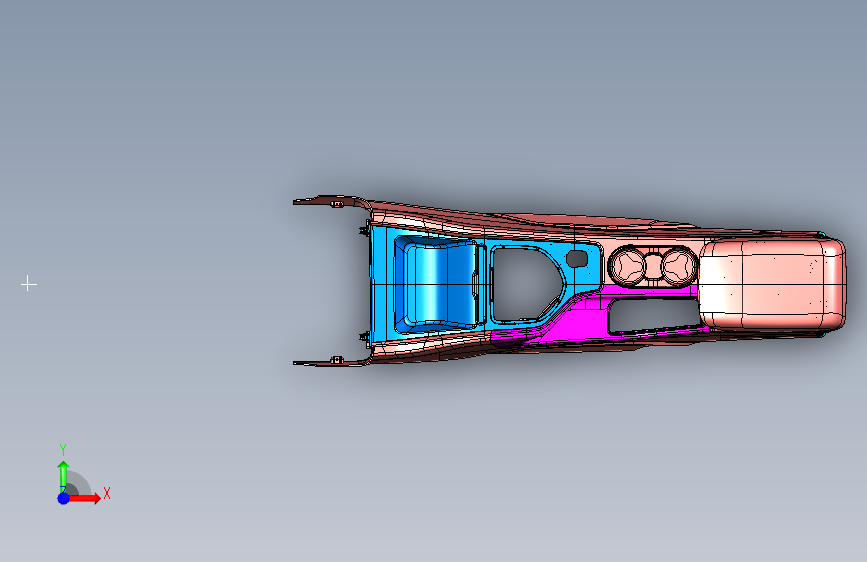The width and height of the screenshot is (867, 562).
Task: Click the green Y axis arrow of triad
Action: point(63,476)
